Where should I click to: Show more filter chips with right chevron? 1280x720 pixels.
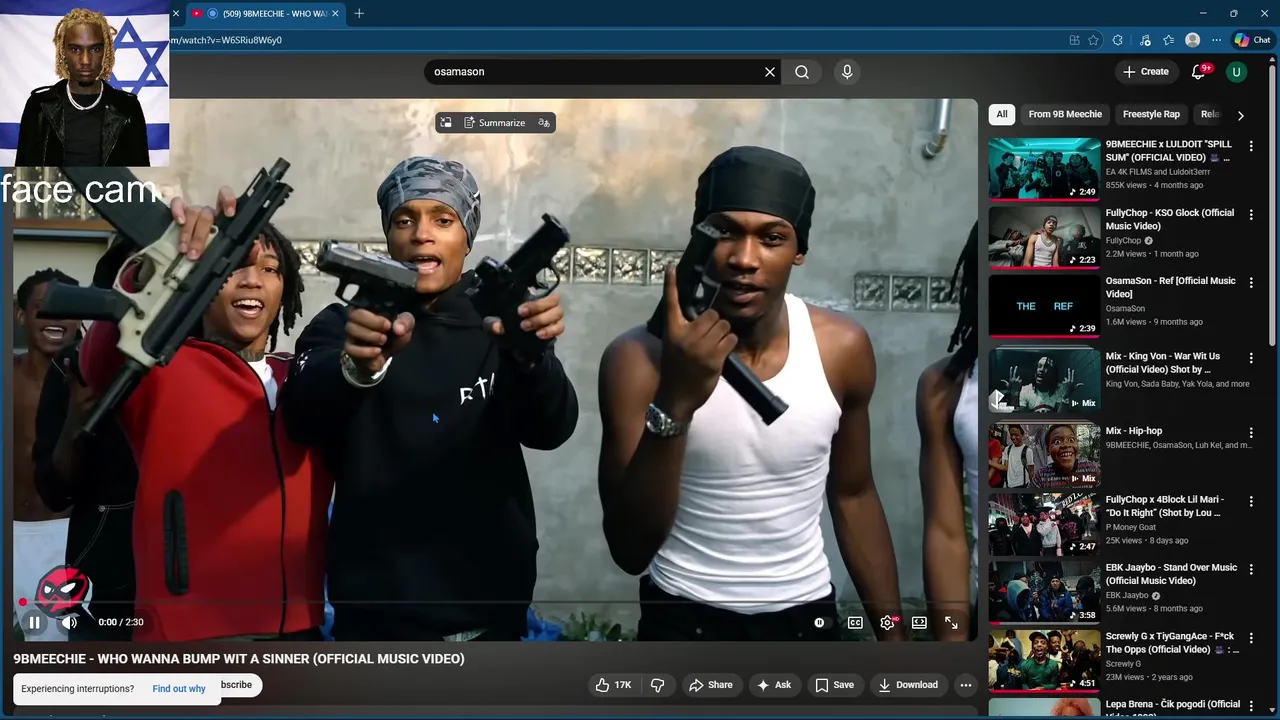1240,115
